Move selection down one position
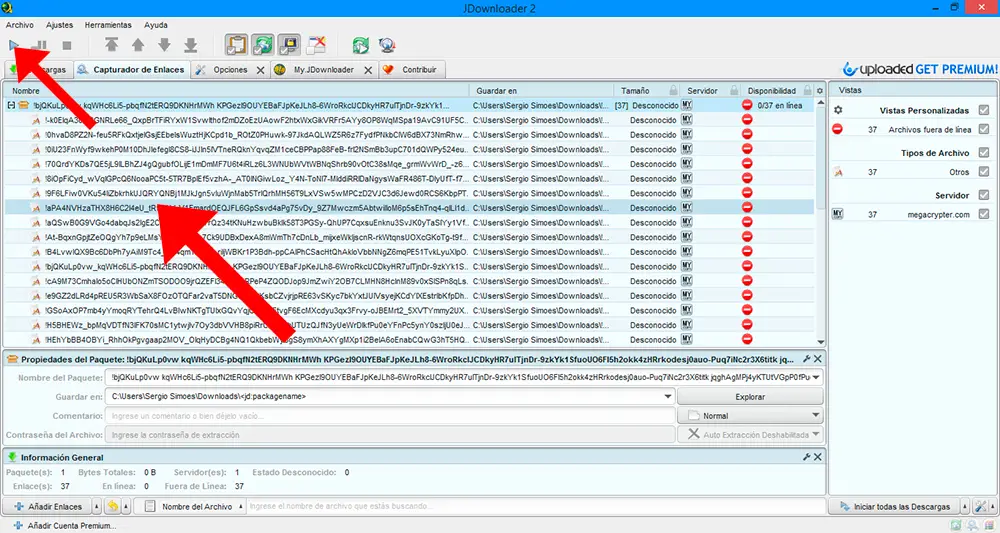Screen dimensions: 1000x533 (x=164, y=45)
